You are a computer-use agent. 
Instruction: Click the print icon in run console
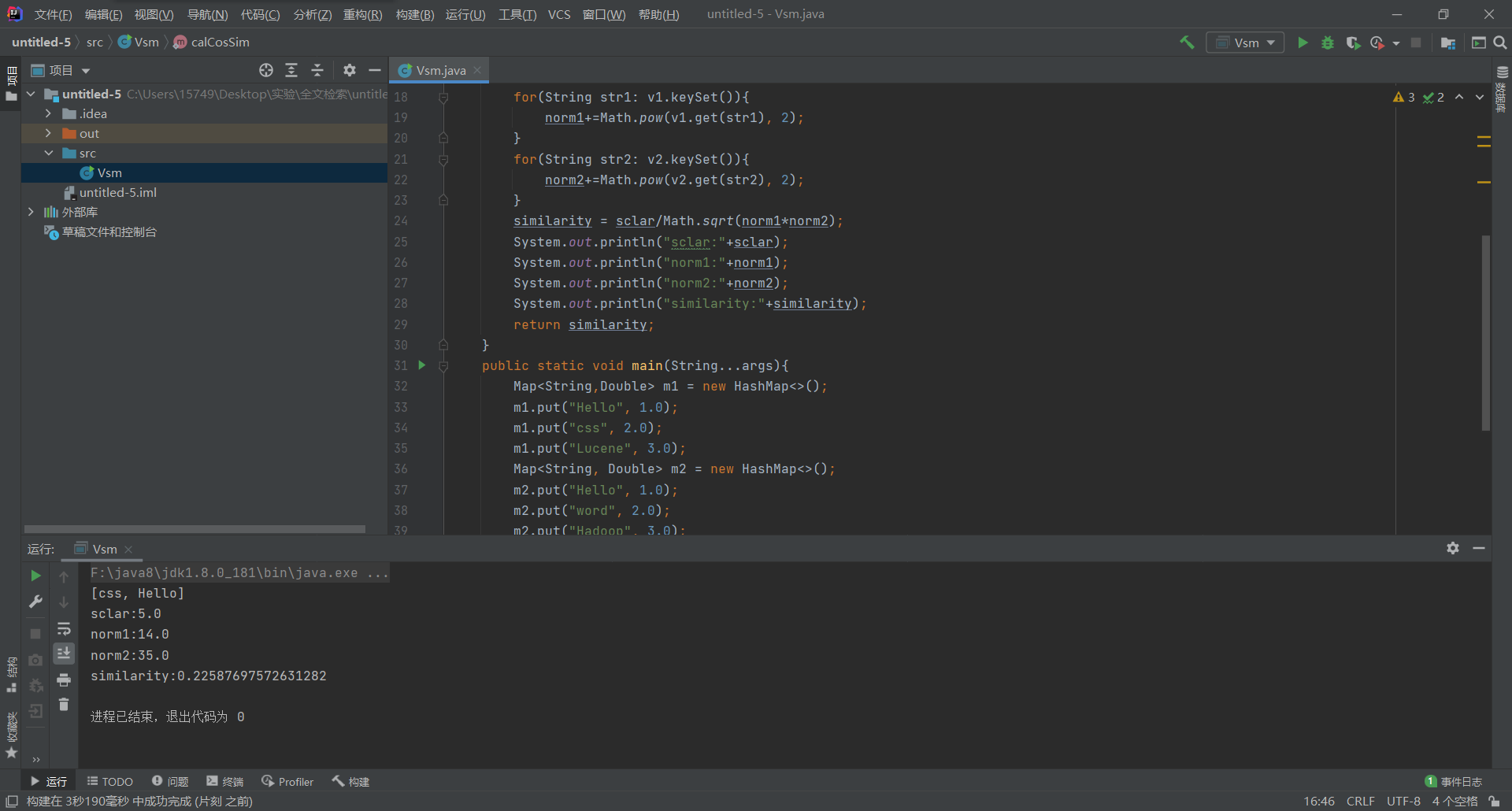(x=64, y=680)
